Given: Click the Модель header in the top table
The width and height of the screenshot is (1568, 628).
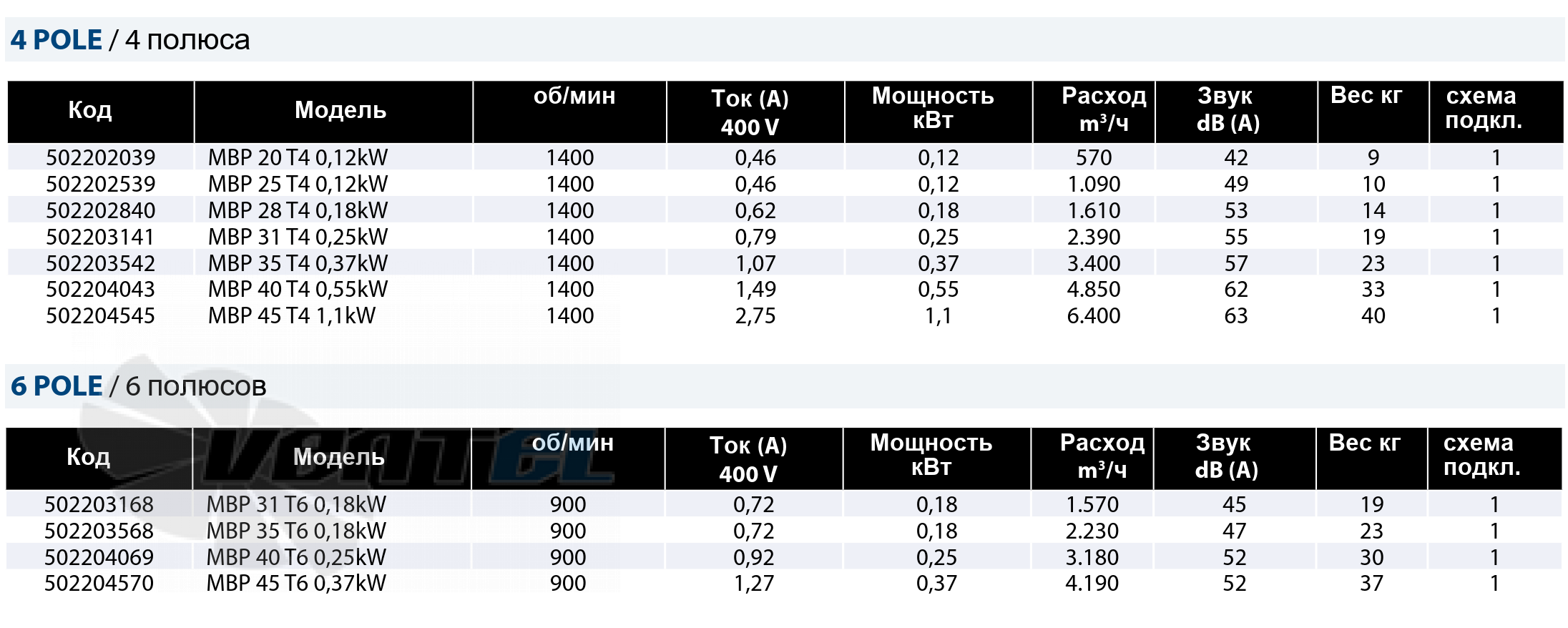Looking at the screenshot, I should pyautogui.click(x=340, y=110).
